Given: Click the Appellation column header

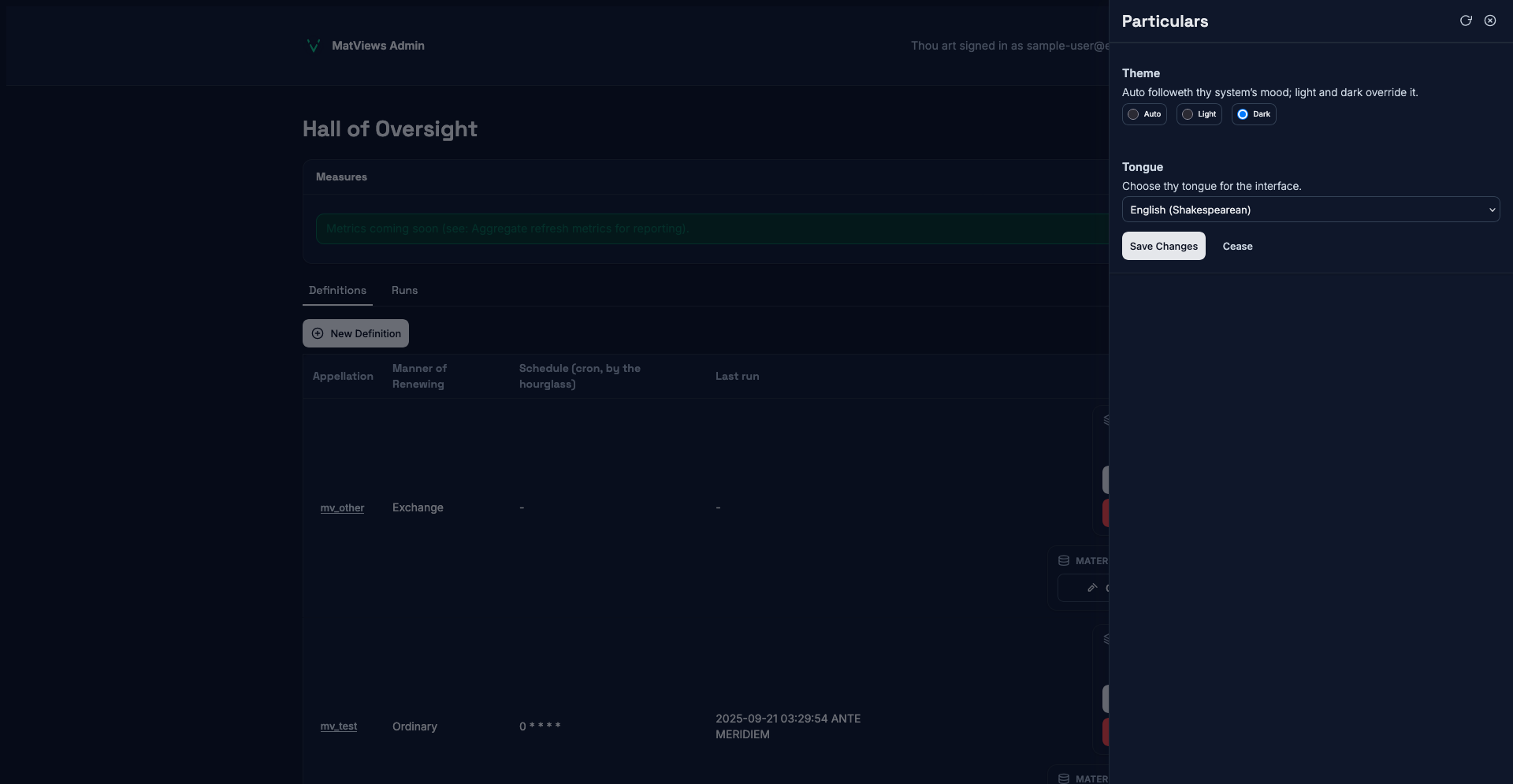Looking at the screenshot, I should [343, 376].
